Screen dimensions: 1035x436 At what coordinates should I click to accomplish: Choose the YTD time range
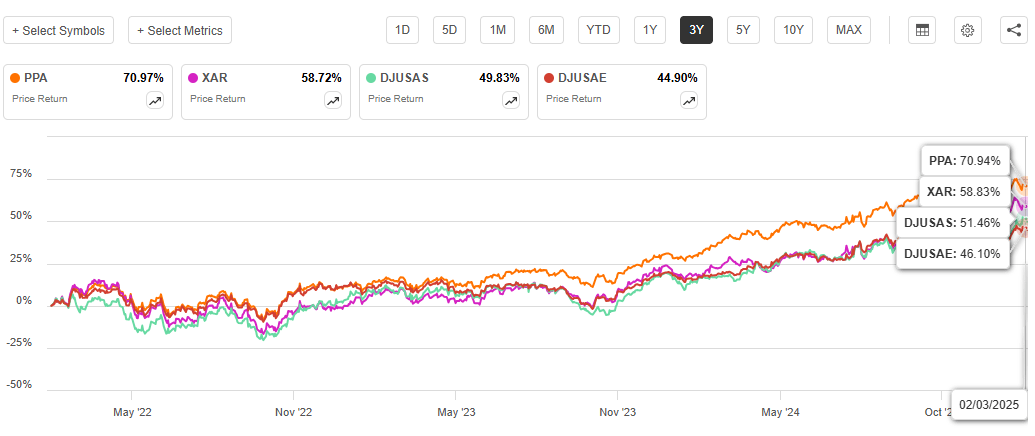(599, 30)
